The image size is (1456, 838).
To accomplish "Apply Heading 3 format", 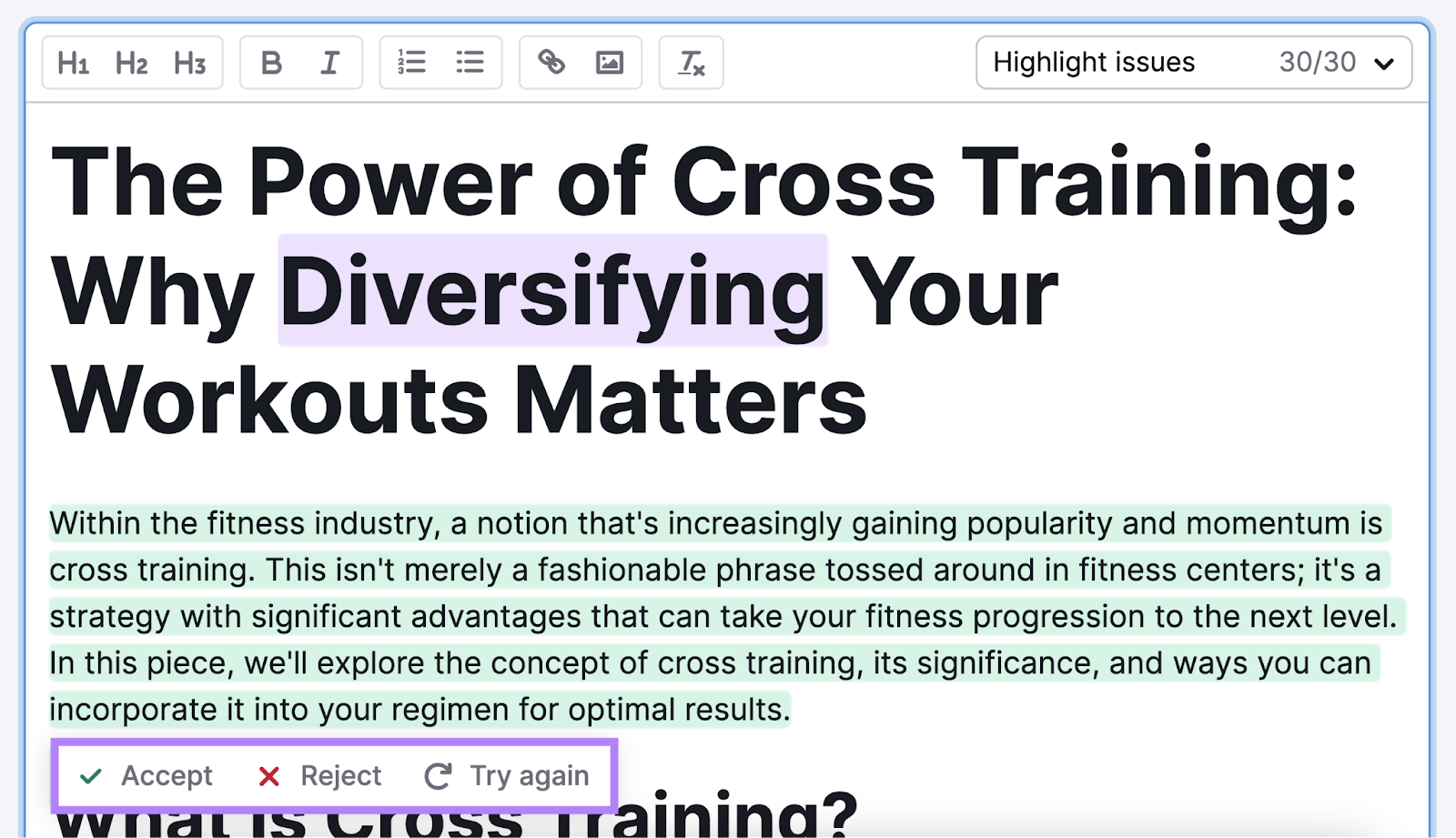I will 190,63.
